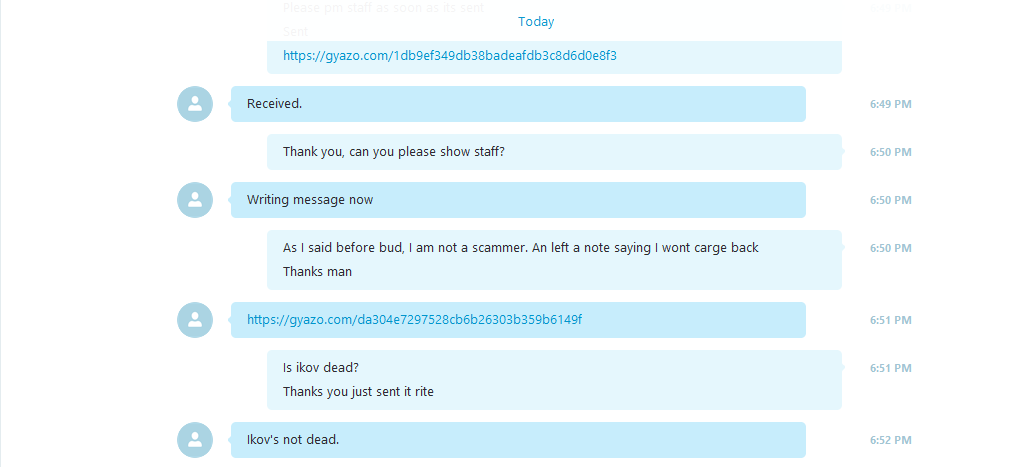This screenshot has width=1011, height=467.
Task: Open contact avatar beside the da304e gyazo link
Action: [x=195, y=320]
